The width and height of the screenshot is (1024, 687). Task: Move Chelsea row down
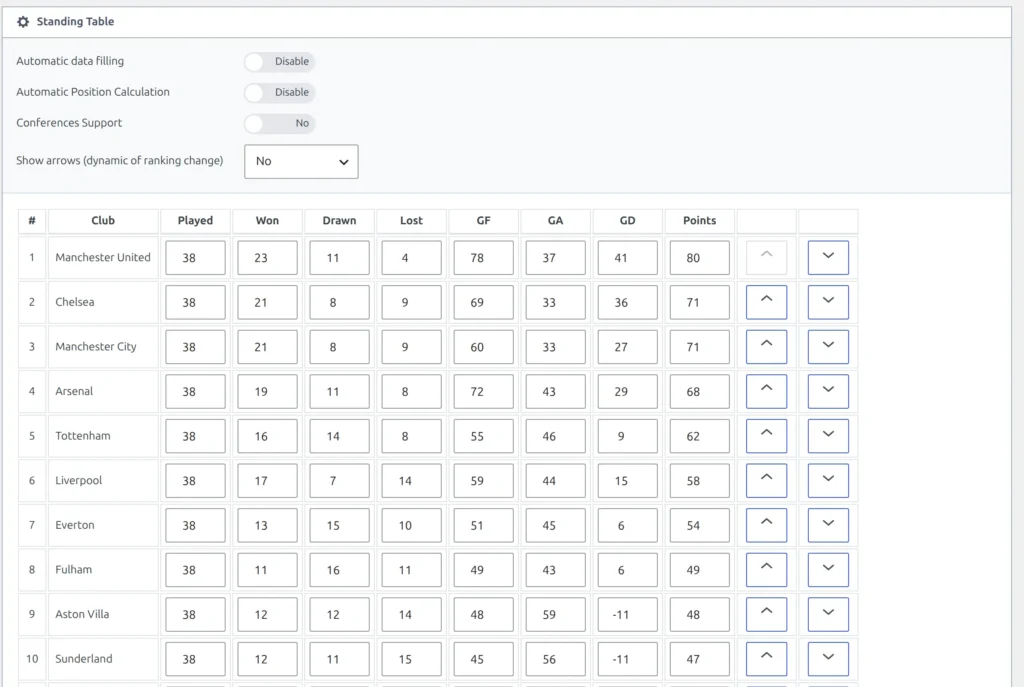click(828, 302)
